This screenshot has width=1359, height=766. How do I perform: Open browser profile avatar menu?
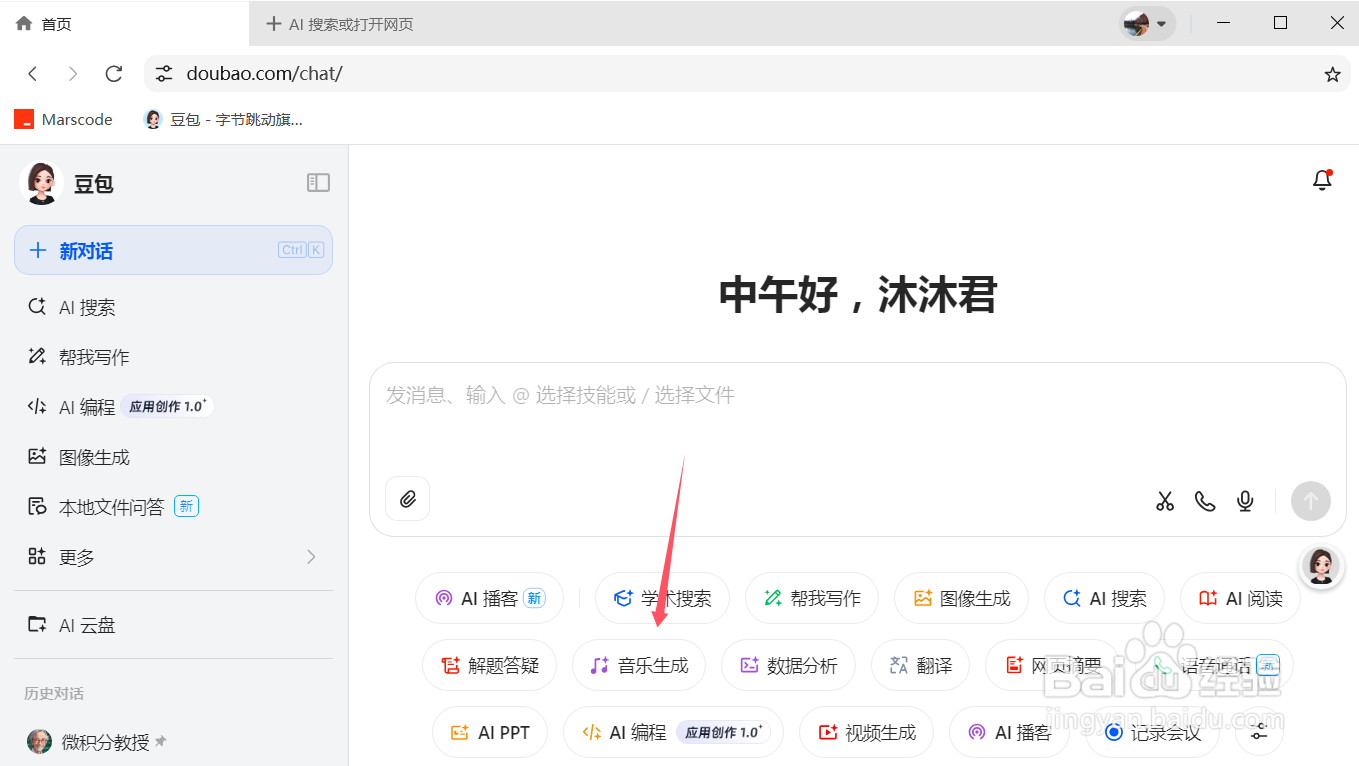tap(1146, 23)
